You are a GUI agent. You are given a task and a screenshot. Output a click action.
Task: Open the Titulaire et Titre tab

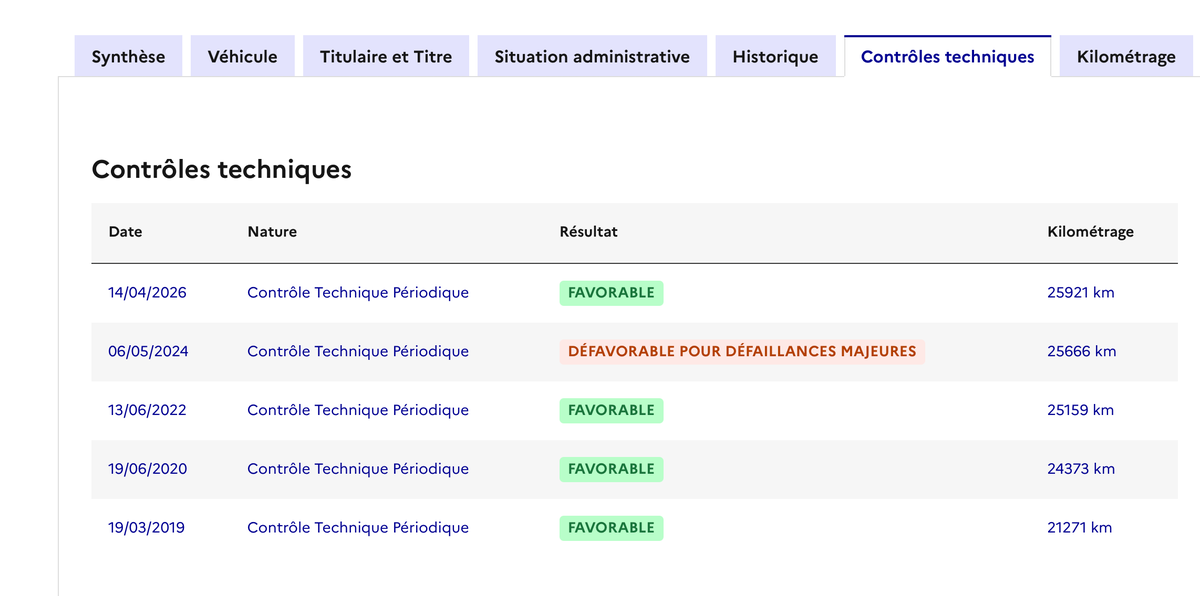tap(386, 57)
